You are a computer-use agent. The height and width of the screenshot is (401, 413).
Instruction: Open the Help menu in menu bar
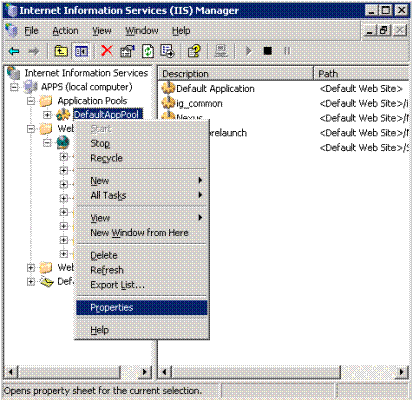tap(181, 31)
